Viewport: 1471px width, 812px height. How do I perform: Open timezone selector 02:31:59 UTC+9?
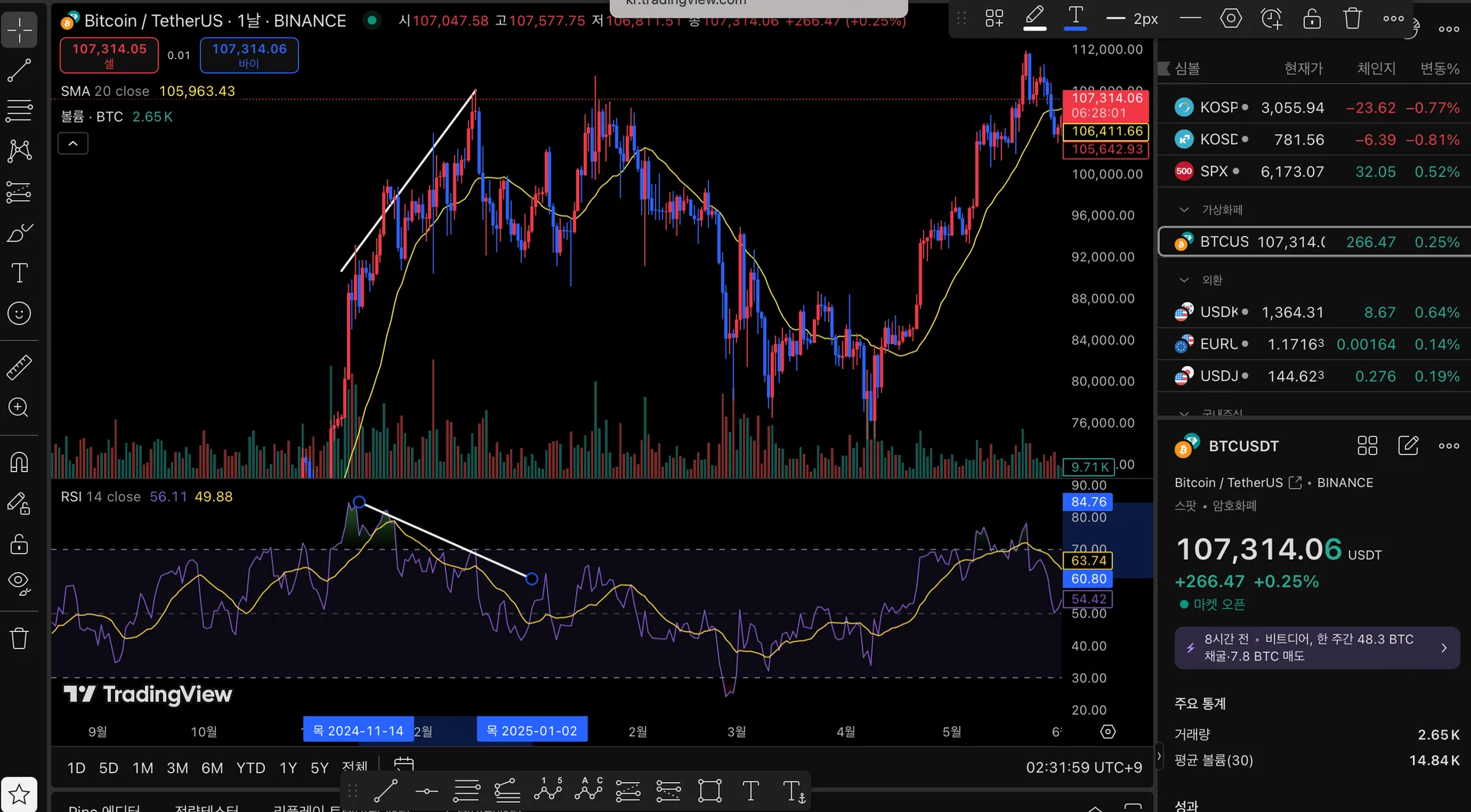coord(1084,768)
